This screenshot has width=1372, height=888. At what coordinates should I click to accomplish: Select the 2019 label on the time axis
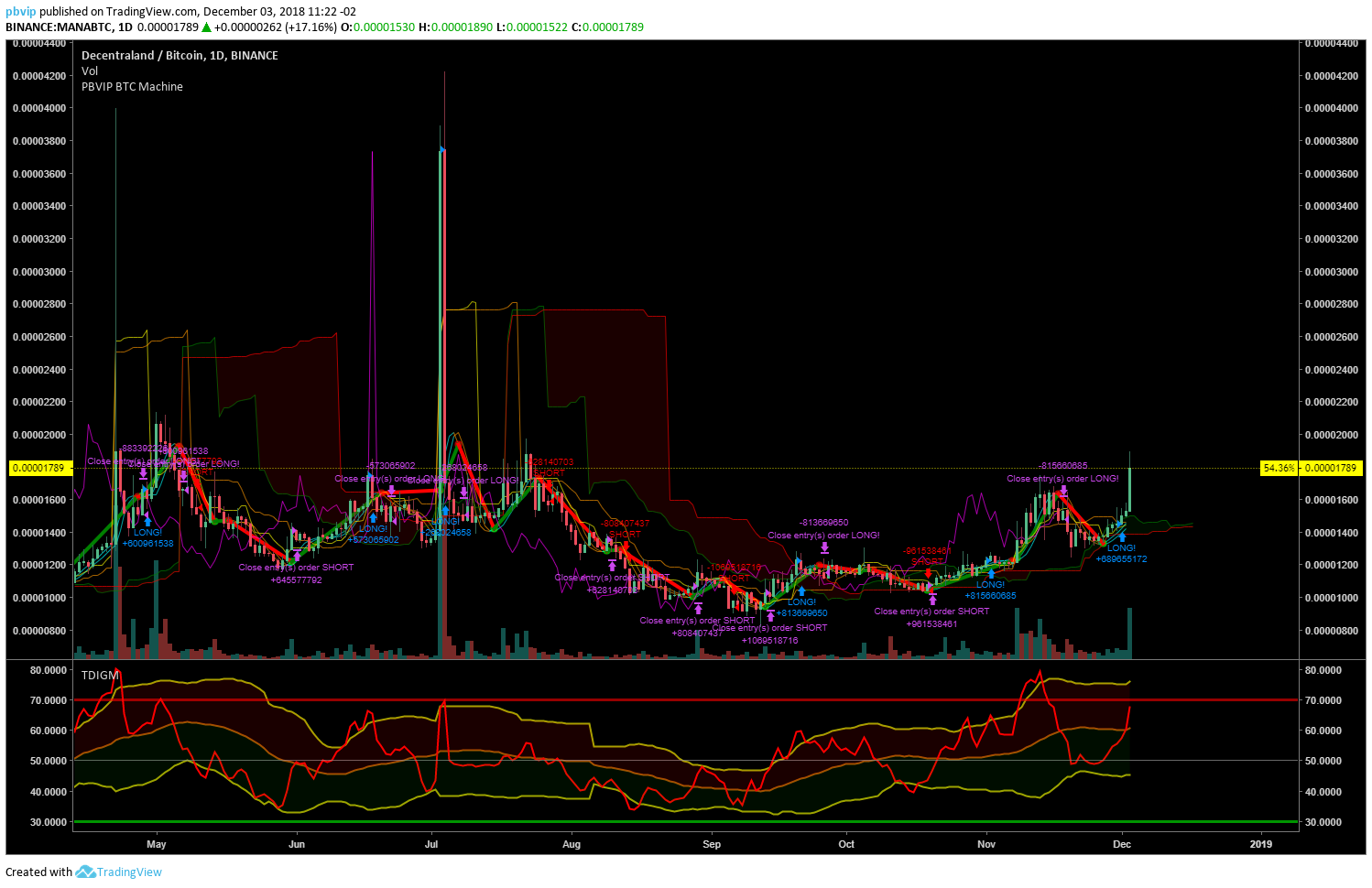(1261, 844)
